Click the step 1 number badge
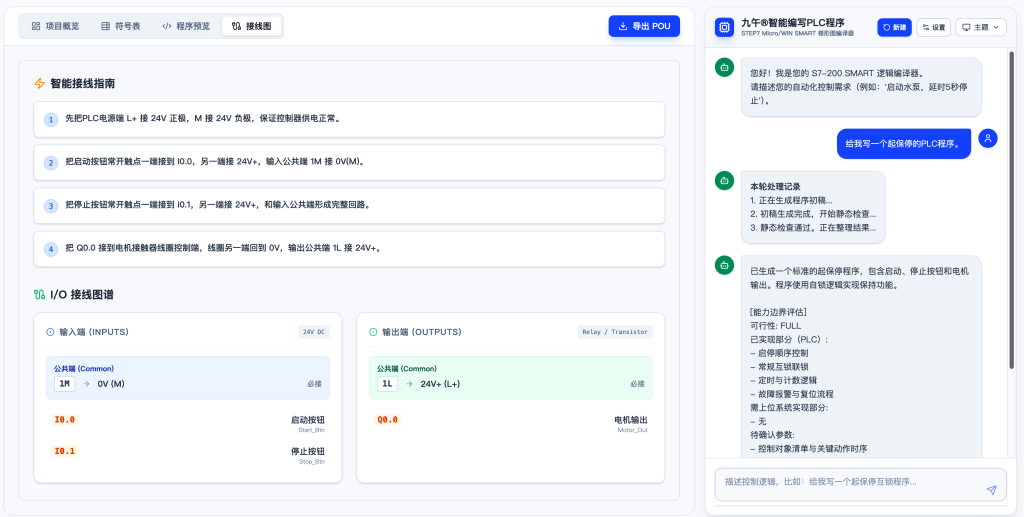1024x517 pixels. pos(51,120)
